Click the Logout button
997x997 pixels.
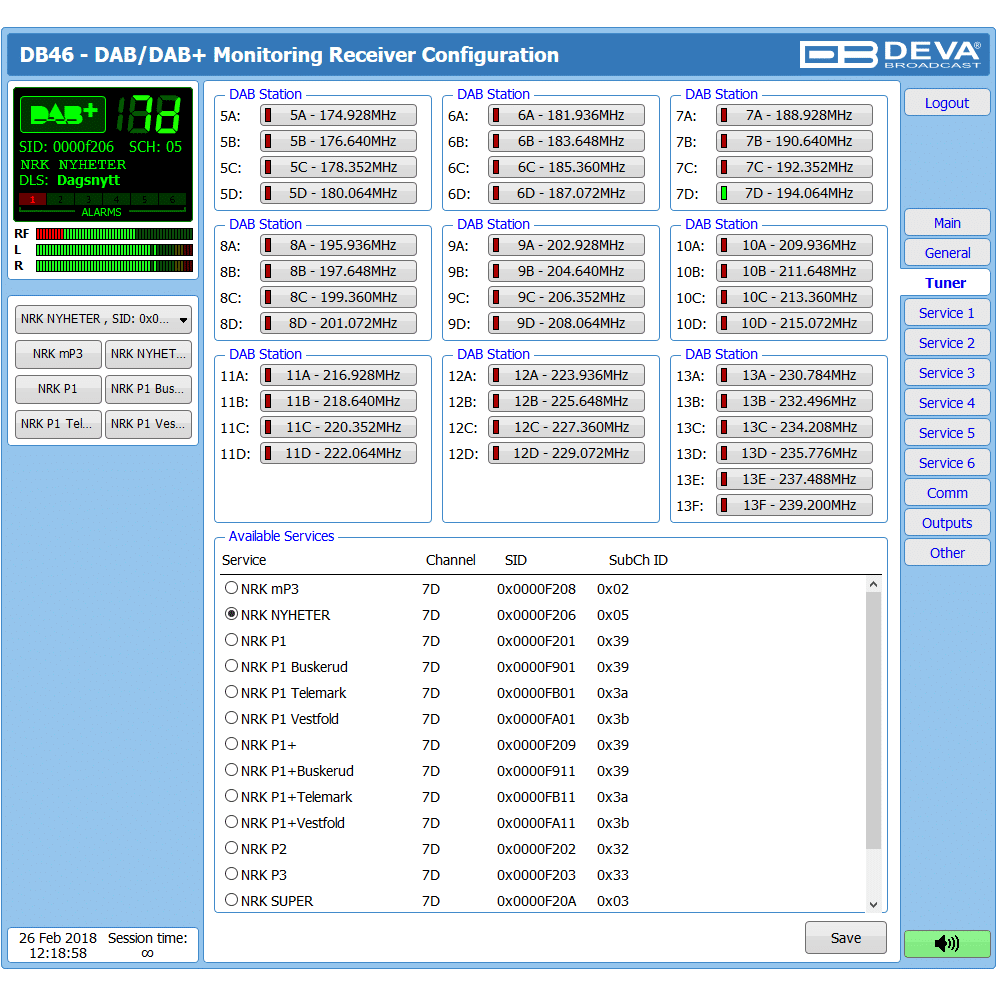(x=946, y=103)
